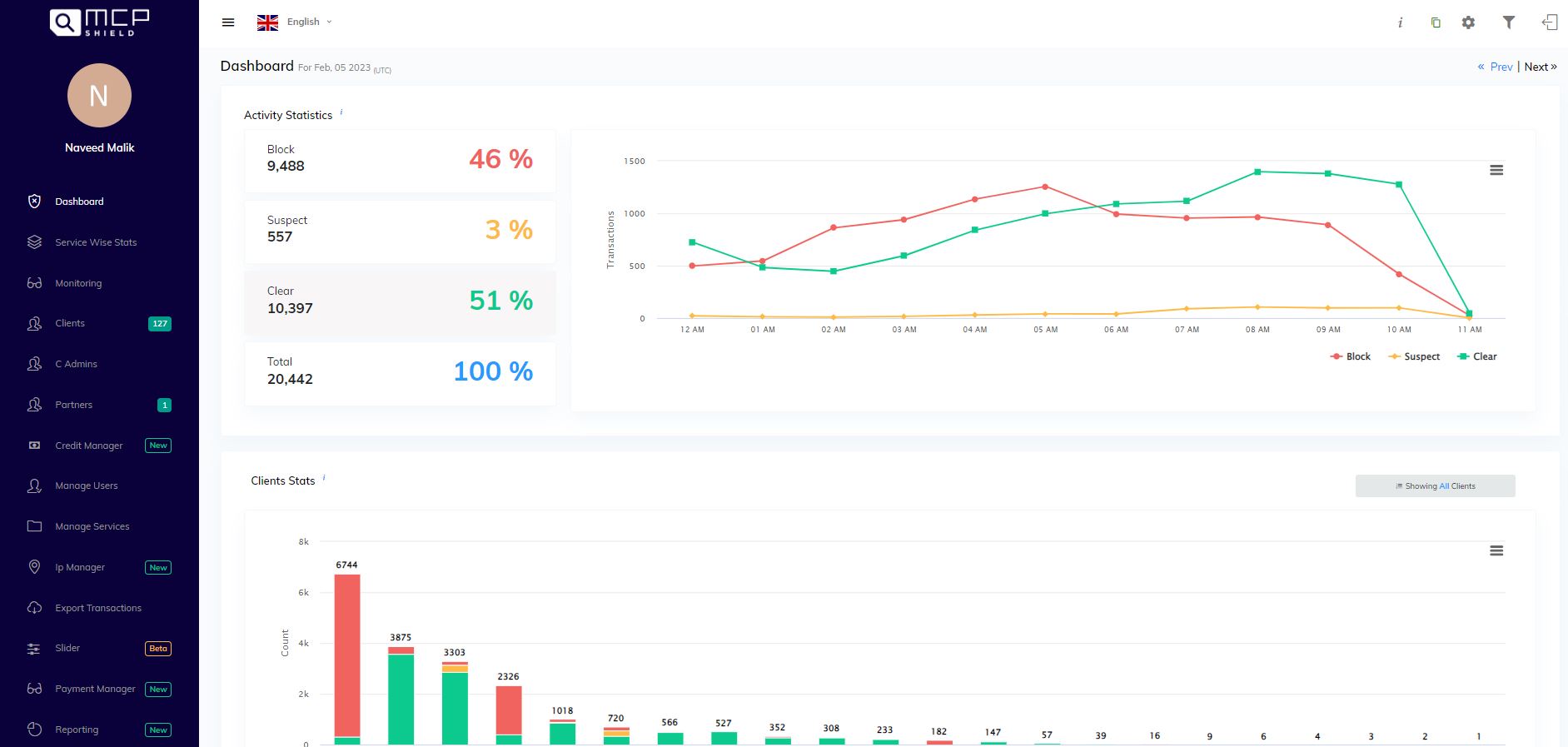Click the Suspect 3 % stat card
Viewport: 1568px width, 747px height.
[400, 232]
